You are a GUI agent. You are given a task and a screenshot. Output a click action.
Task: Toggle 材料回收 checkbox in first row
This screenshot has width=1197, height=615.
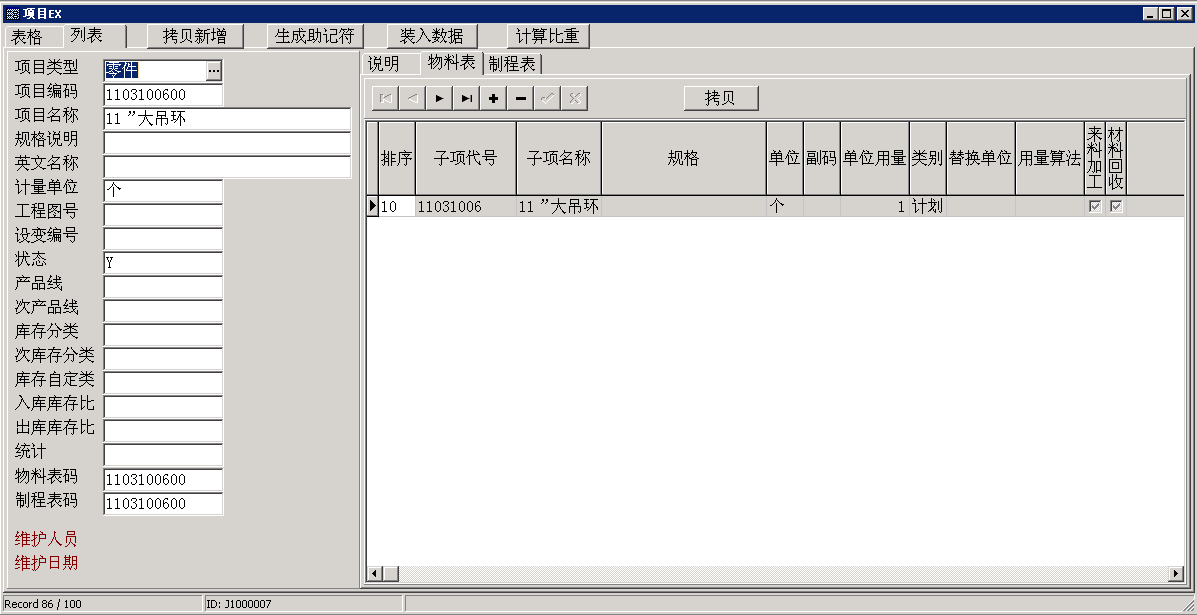[x=1116, y=207]
